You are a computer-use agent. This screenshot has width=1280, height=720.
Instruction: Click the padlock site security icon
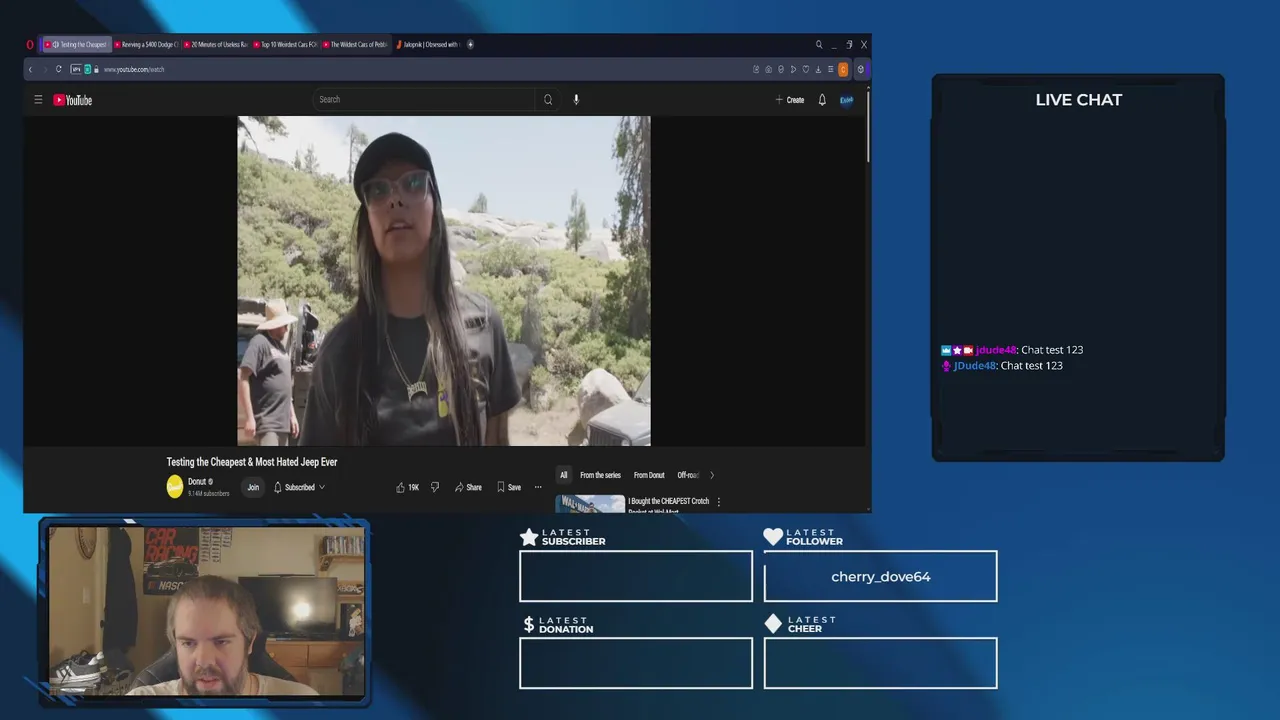[x=96, y=69]
